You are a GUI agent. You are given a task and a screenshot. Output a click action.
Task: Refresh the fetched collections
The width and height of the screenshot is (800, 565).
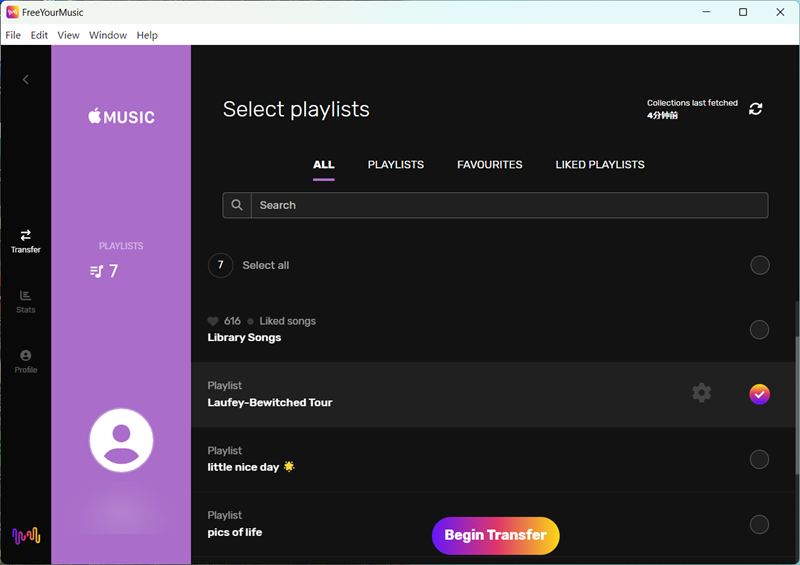click(756, 109)
